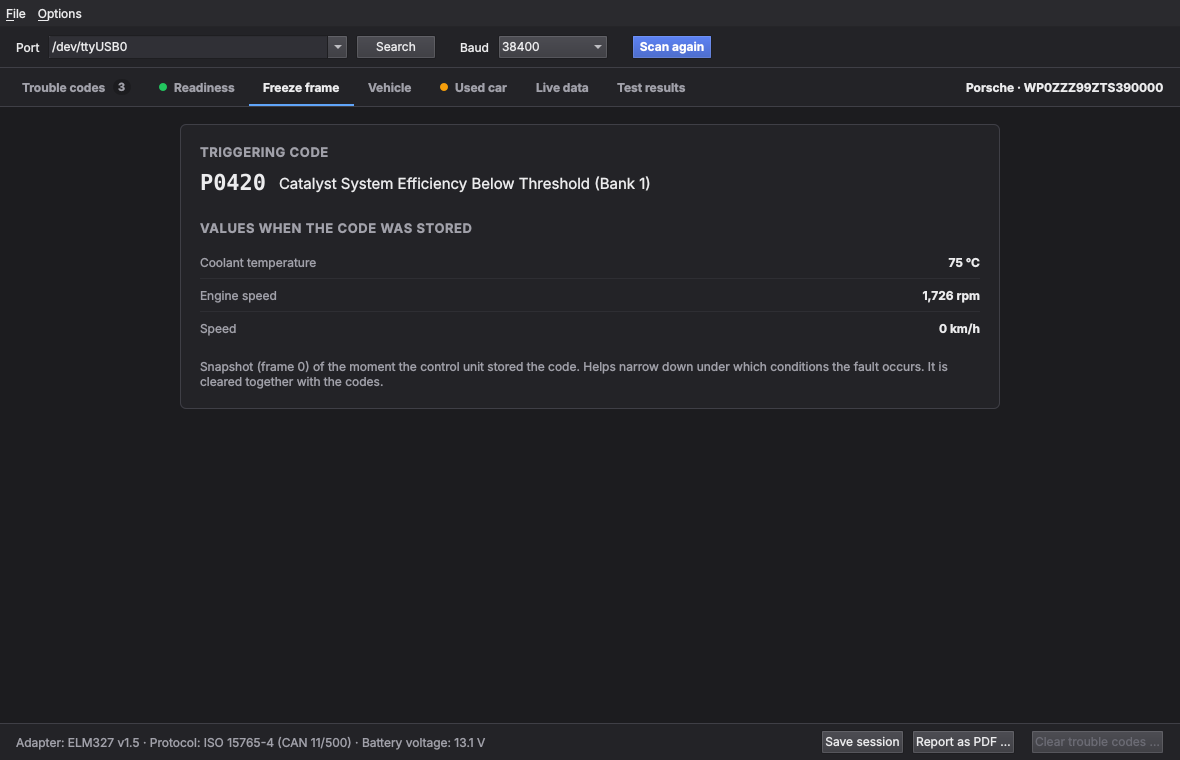The width and height of the screenshot is (1180, 760).
Task: Click the Catalyst System Efficiency description
Action: [464, 184]
